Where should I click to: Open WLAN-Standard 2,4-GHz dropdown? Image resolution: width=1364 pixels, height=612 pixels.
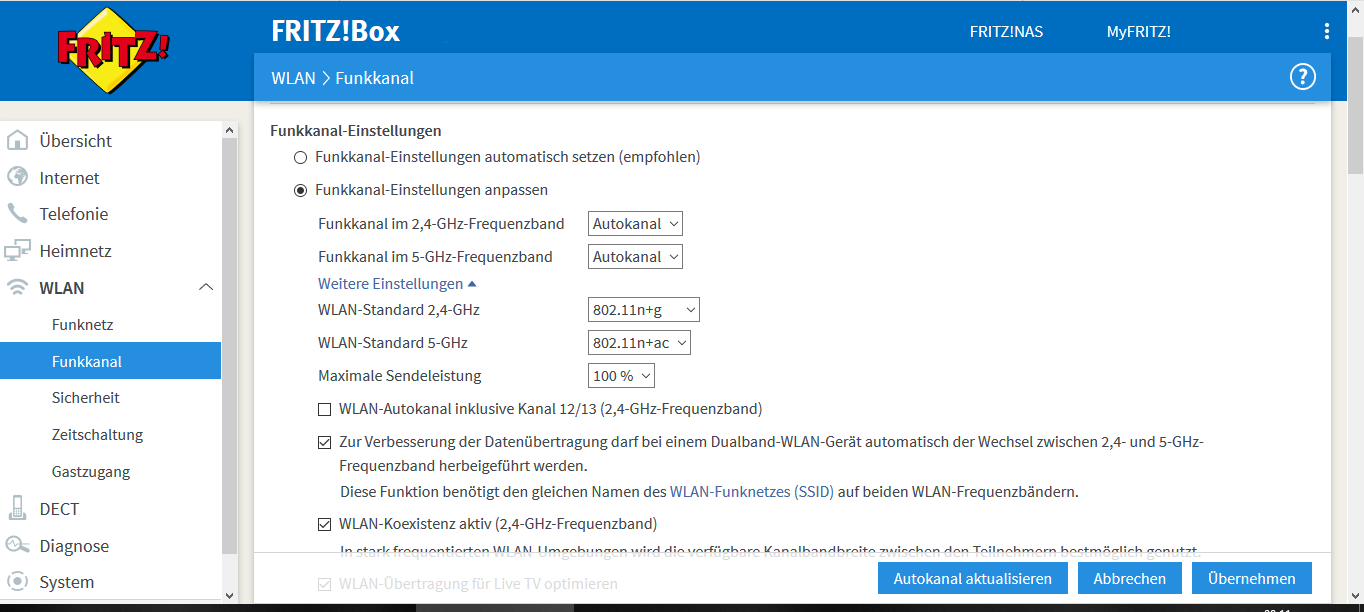(x=643, y=310)
